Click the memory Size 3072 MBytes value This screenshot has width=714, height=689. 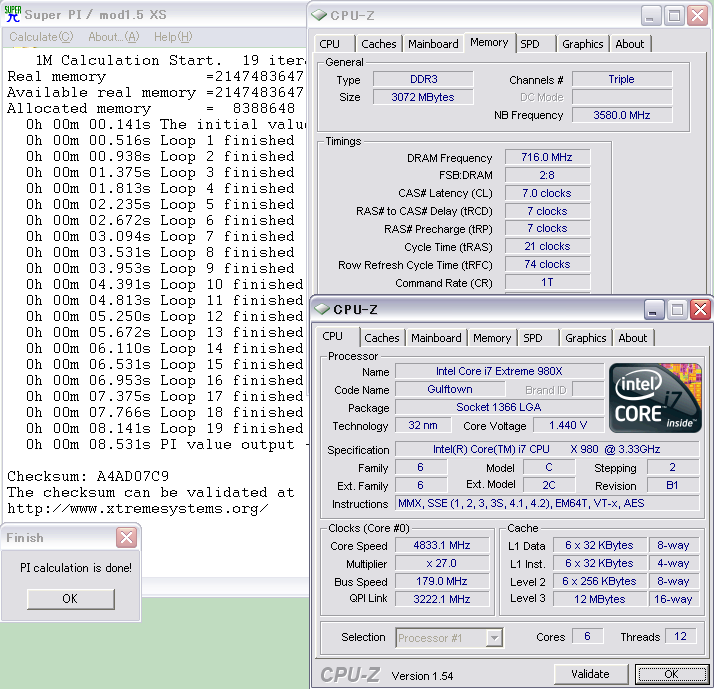tap(423, 97)
